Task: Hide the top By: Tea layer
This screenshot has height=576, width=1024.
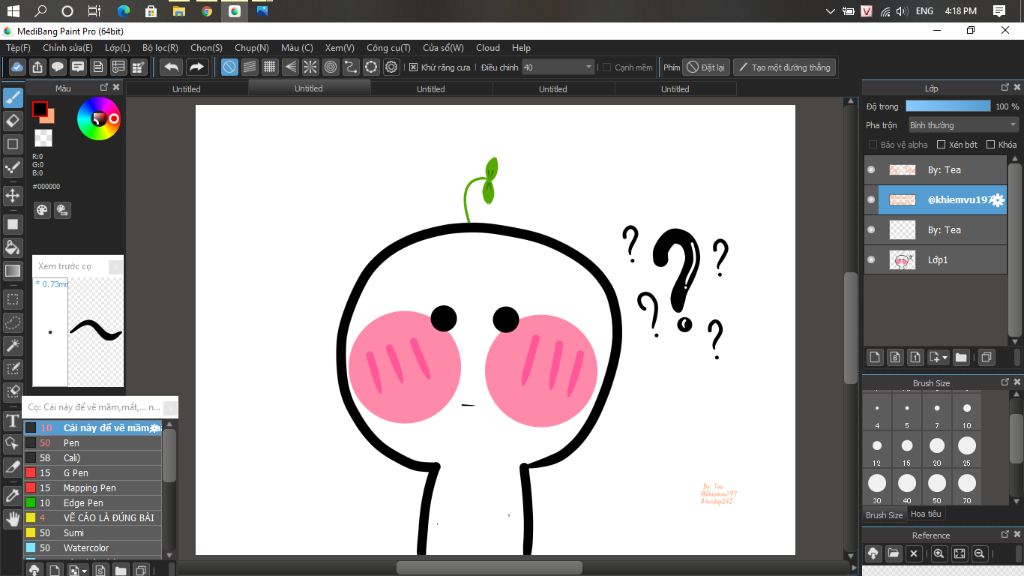Action: (871, 170)
